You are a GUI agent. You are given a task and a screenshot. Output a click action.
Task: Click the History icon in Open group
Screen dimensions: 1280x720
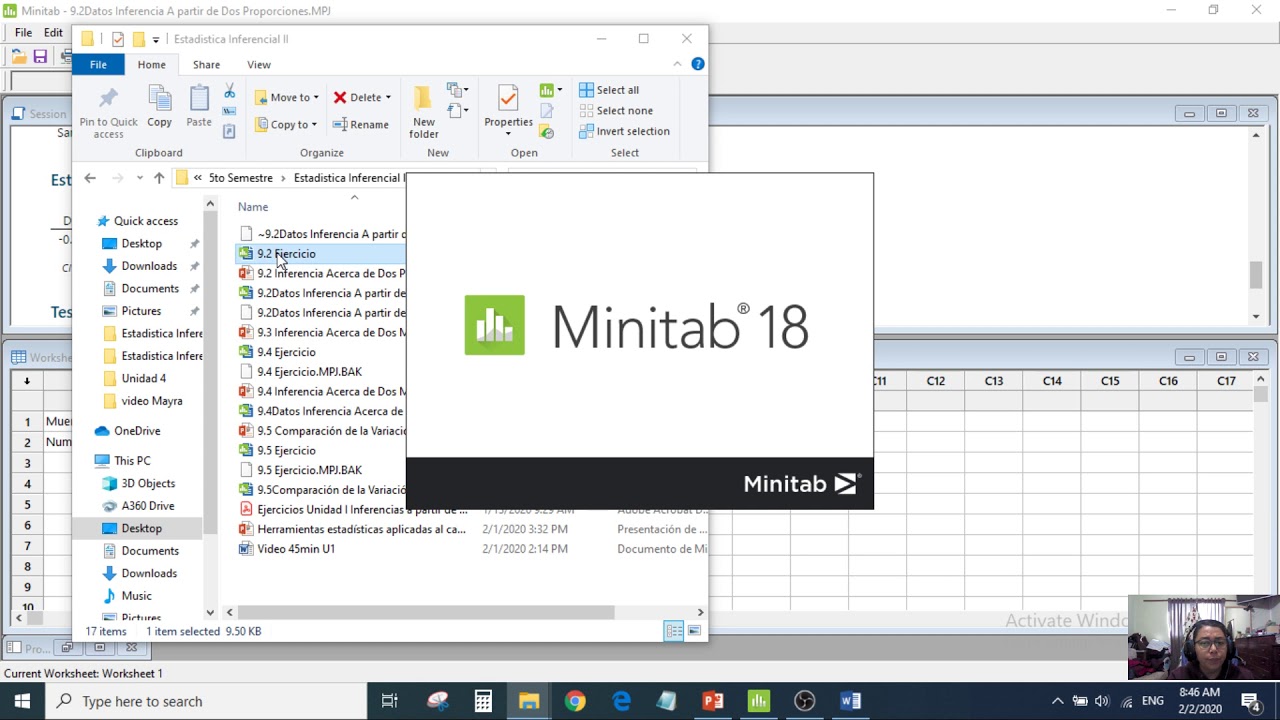(x=547, y=131)
